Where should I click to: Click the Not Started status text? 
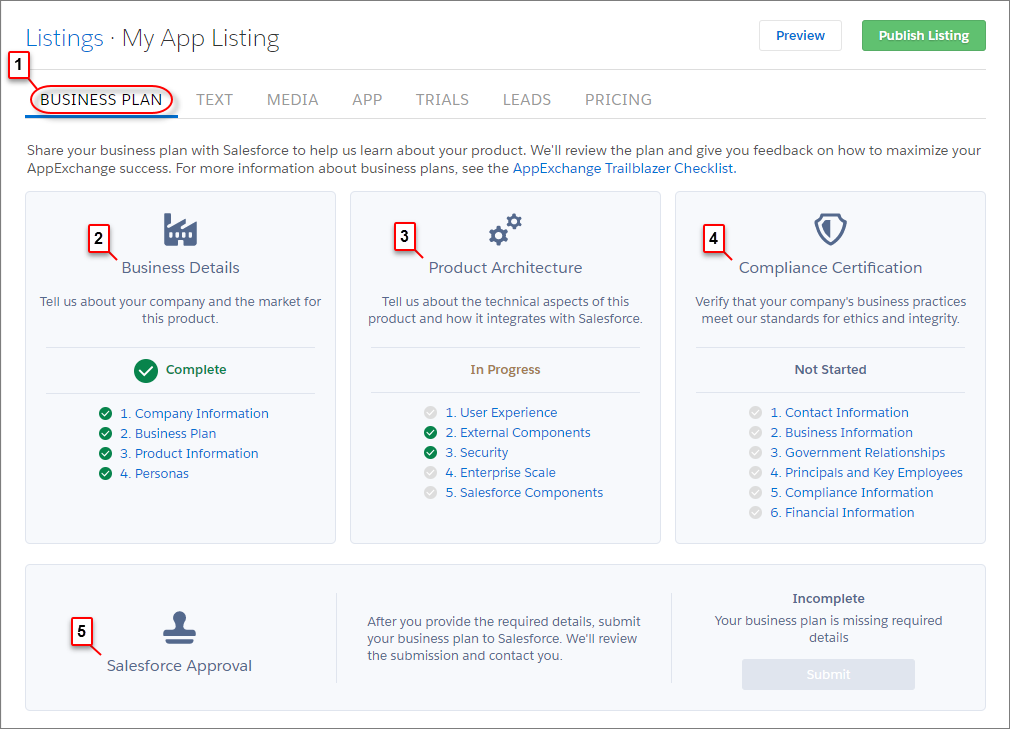tap(830, 369)
